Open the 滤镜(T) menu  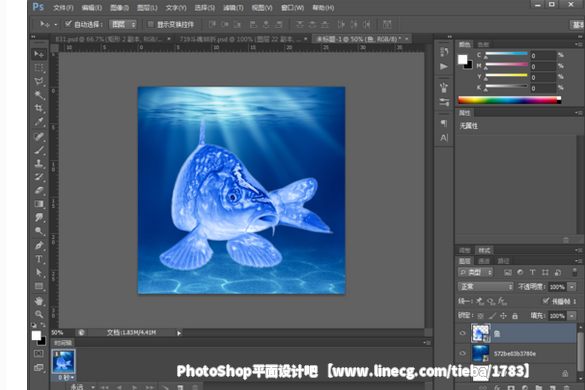[233, 8]
